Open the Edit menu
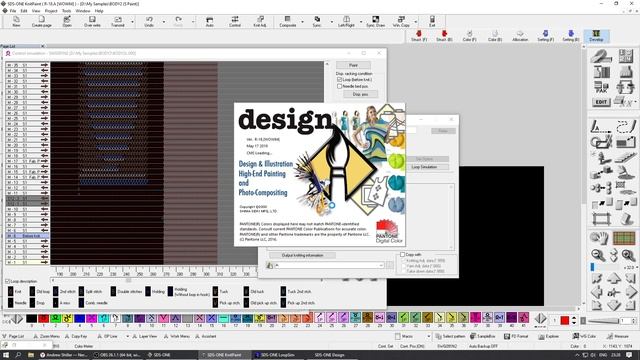Viewport: 640px width, 360px height. [24, 11]
